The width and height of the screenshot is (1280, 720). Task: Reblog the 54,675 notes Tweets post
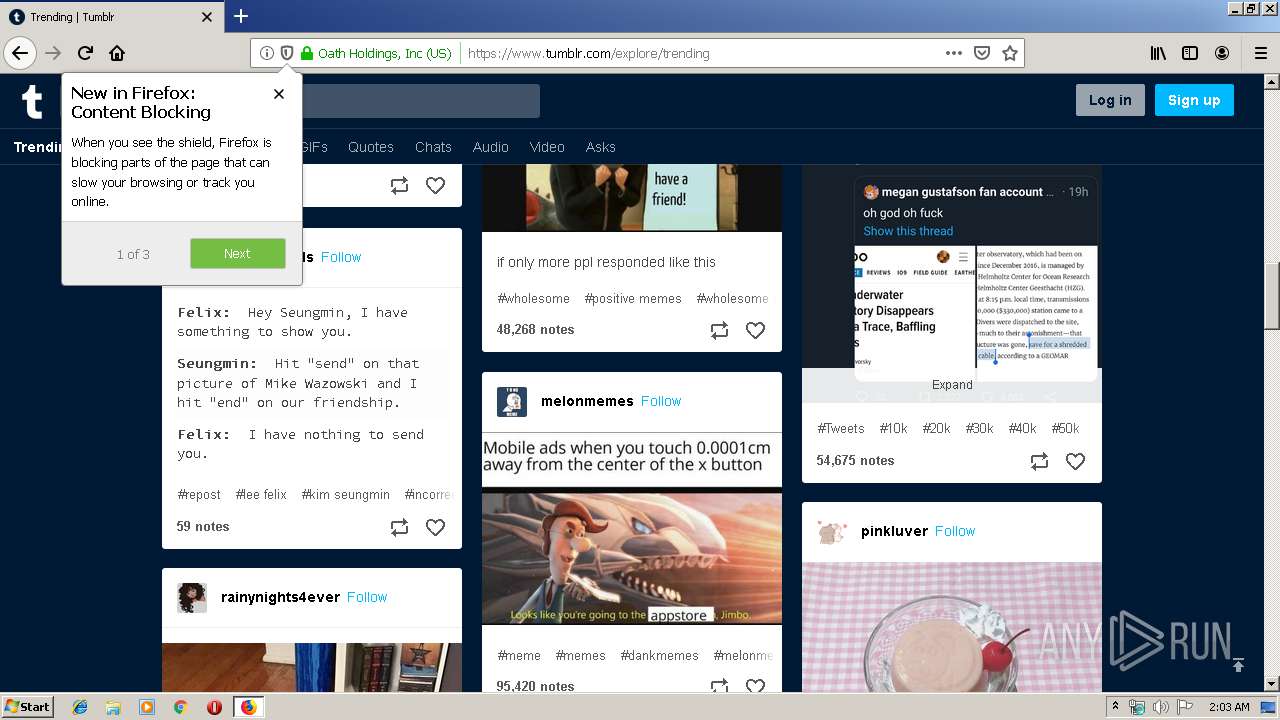tap(1039, 461)
